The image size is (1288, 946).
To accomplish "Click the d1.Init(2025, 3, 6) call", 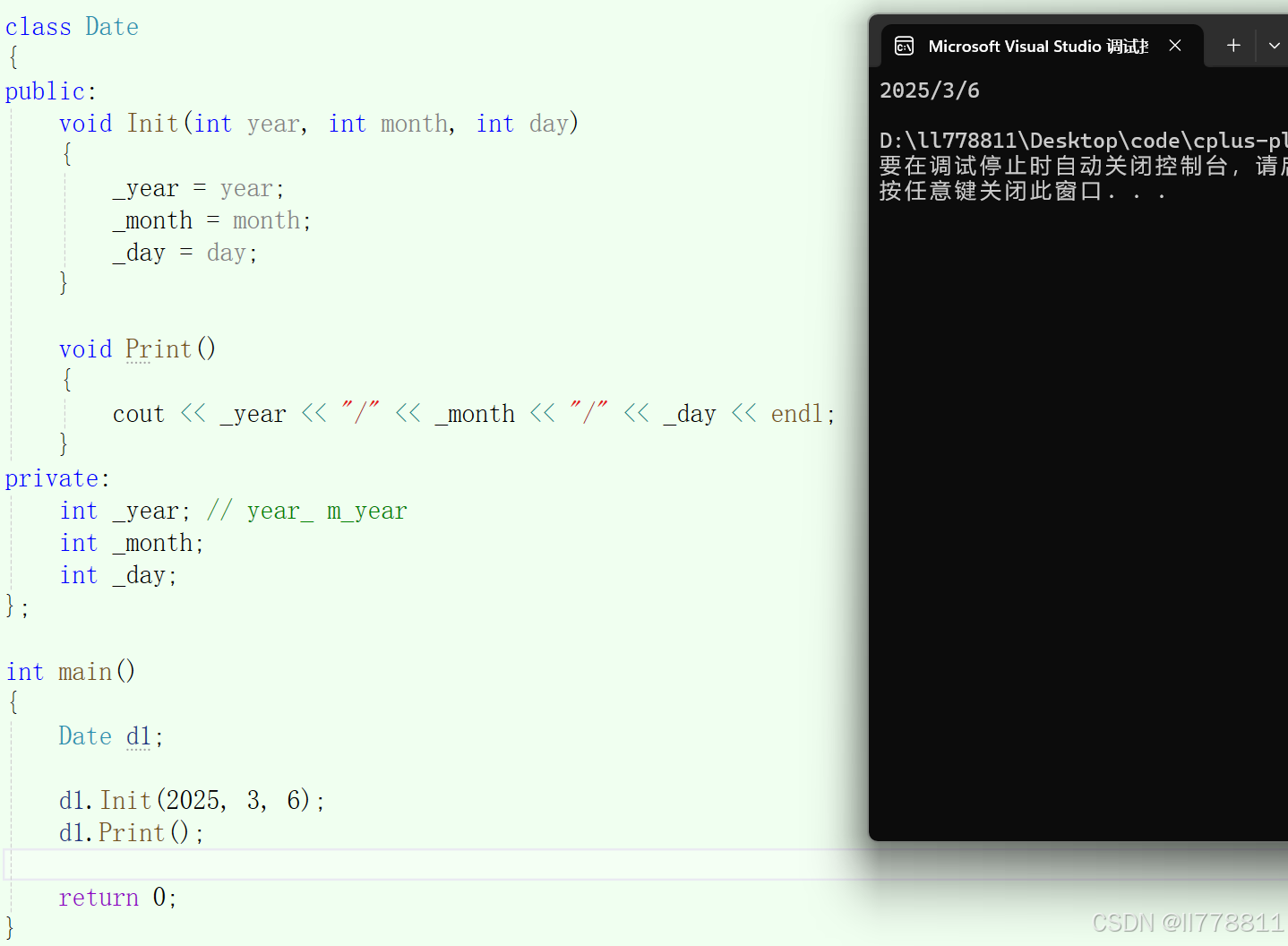I will point(191,799).
